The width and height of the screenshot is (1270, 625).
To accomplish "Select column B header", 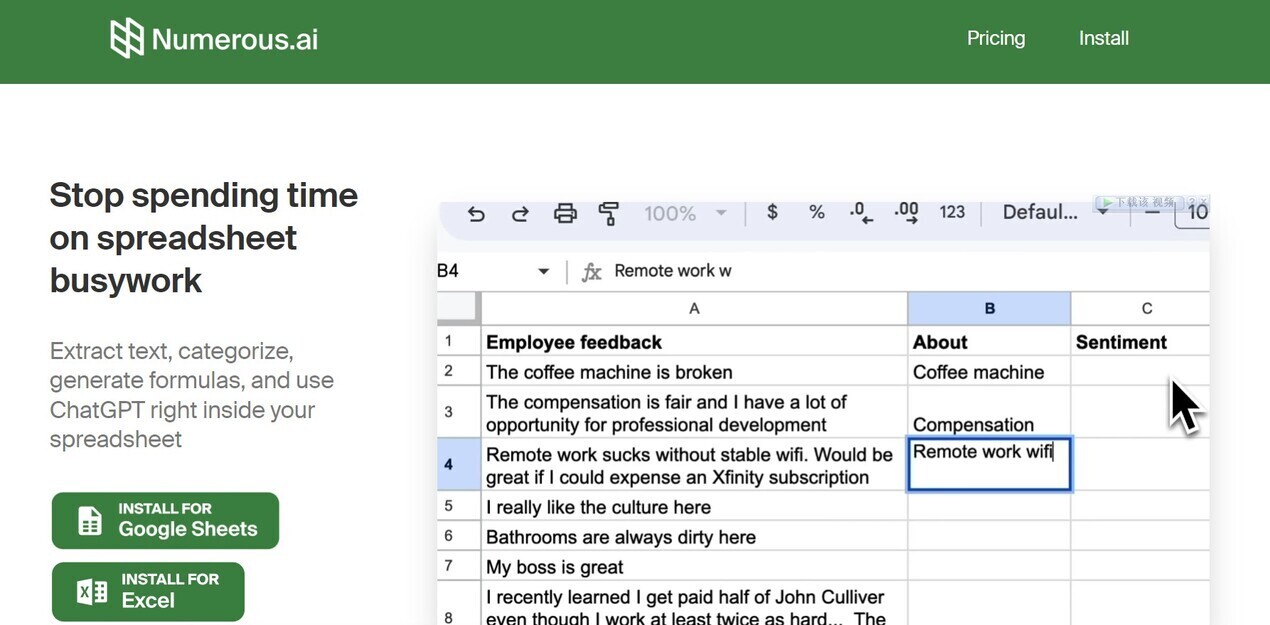I will pyautogui.click(x=989, y=308).
